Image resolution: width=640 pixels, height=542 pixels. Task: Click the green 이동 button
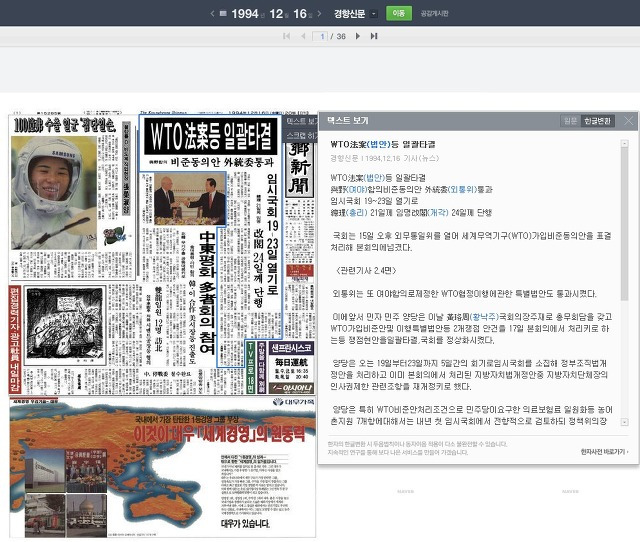click(399, 13)
